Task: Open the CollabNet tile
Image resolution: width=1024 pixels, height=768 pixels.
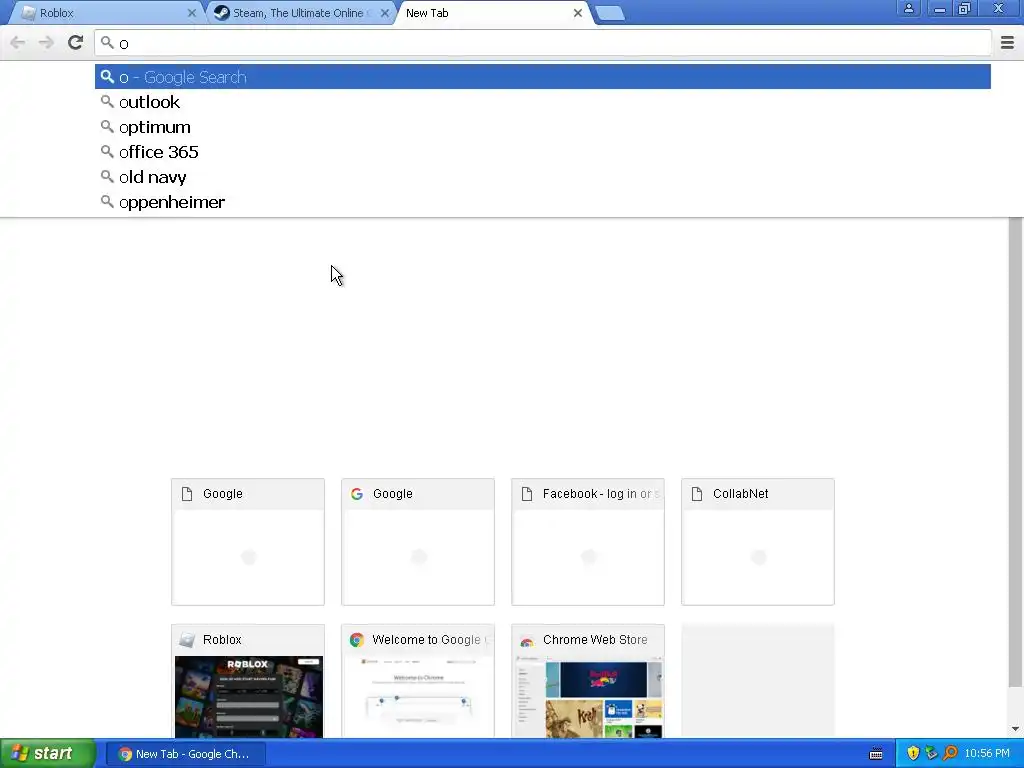Action: [758, 541]
